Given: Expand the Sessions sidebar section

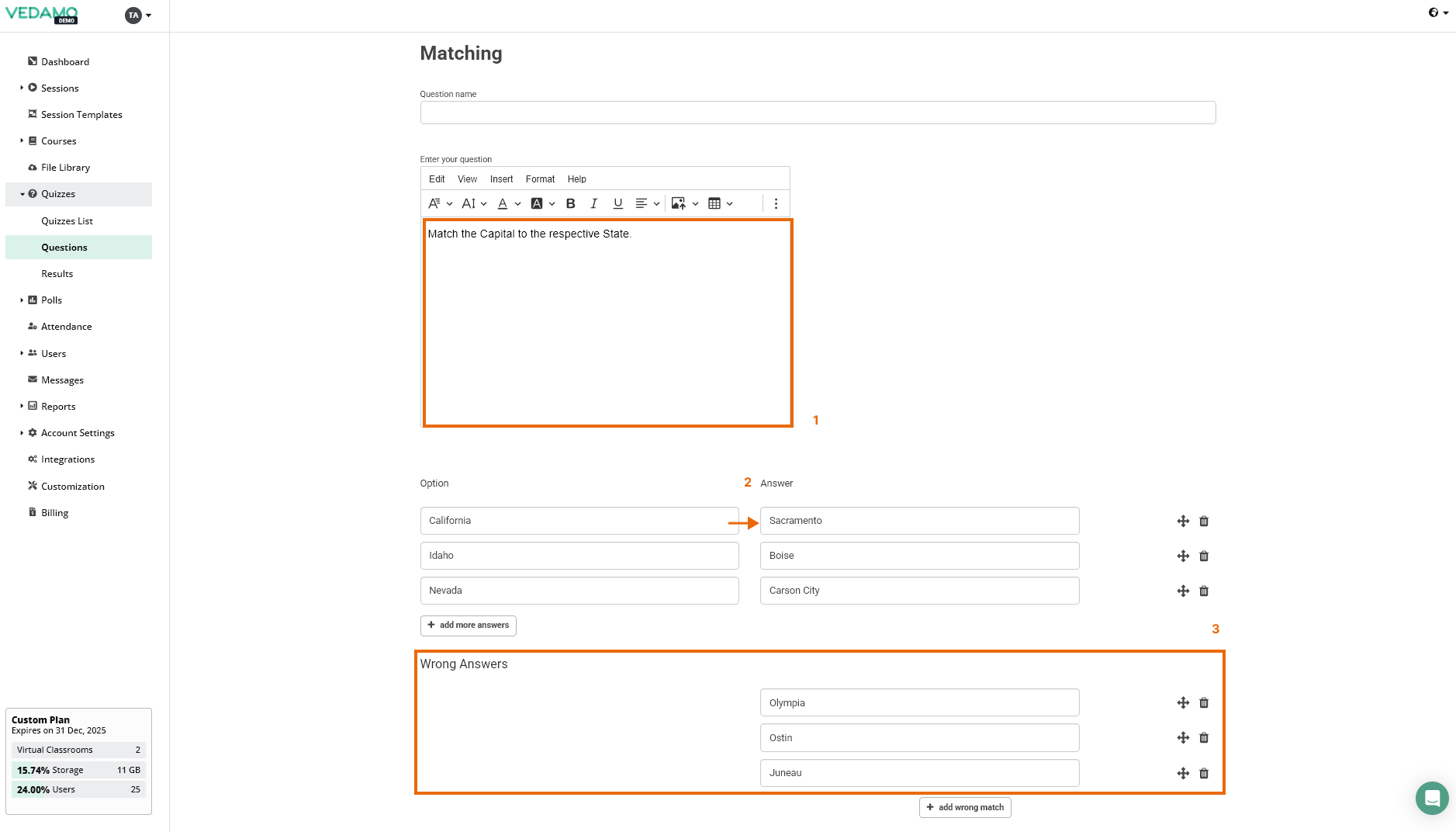Looking at the screenshot, I should (x=22, y=88).
